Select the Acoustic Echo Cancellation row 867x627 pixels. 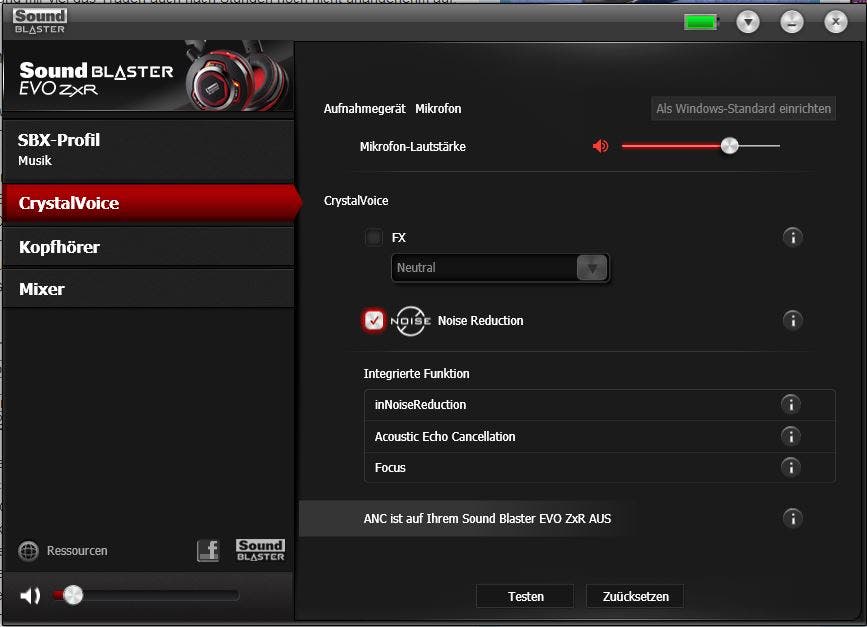click(599, 437)
